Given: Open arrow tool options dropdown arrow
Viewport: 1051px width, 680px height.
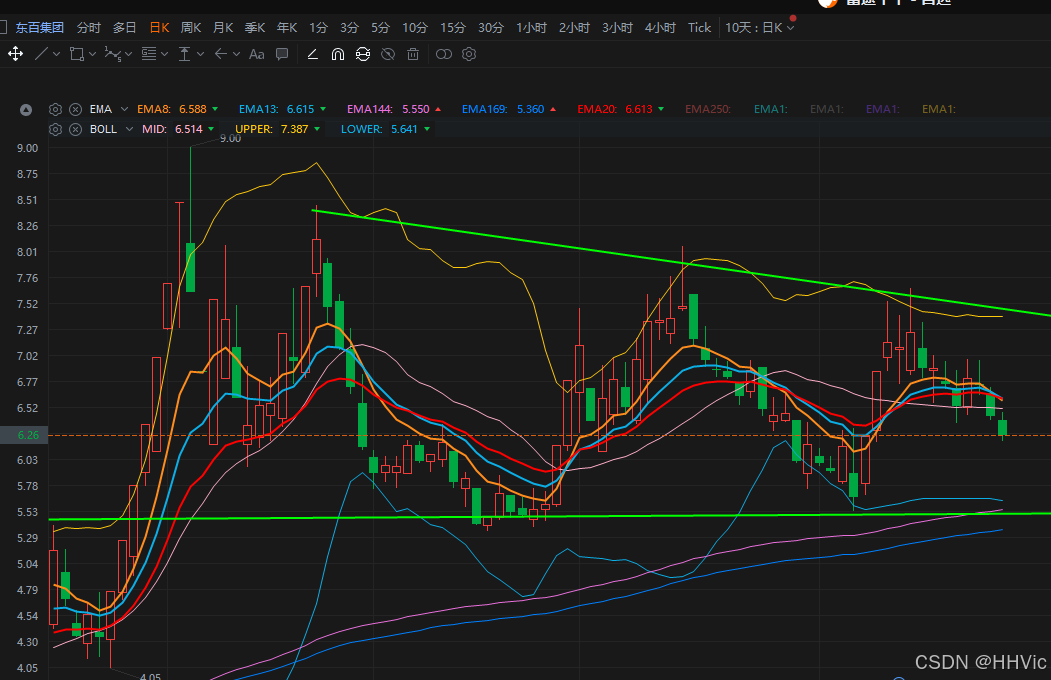Looking at the screenshot, I should pos(237,54).
